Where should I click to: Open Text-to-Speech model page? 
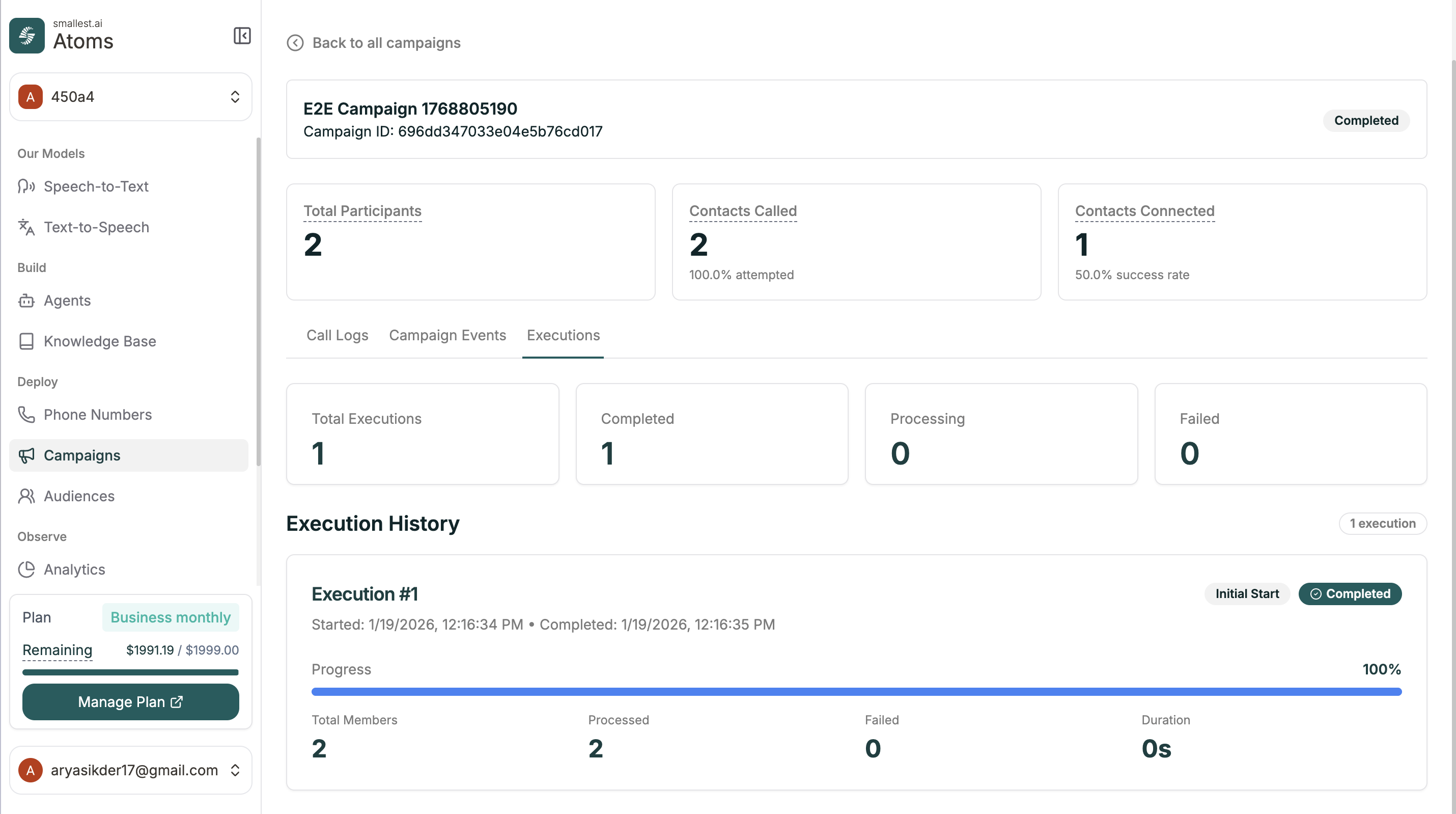click(96, 227)
